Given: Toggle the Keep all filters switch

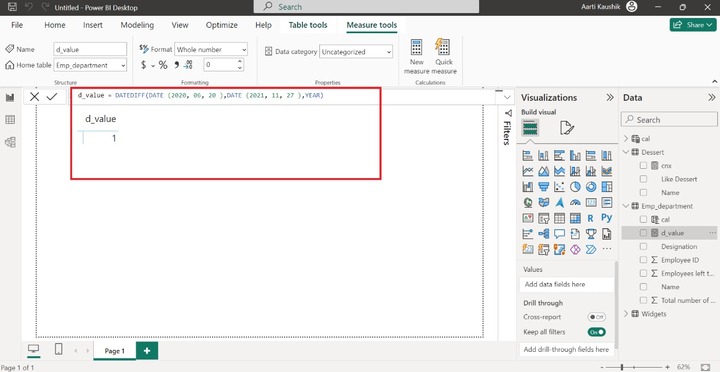Looking at the screenshot, I should point(596,332).
